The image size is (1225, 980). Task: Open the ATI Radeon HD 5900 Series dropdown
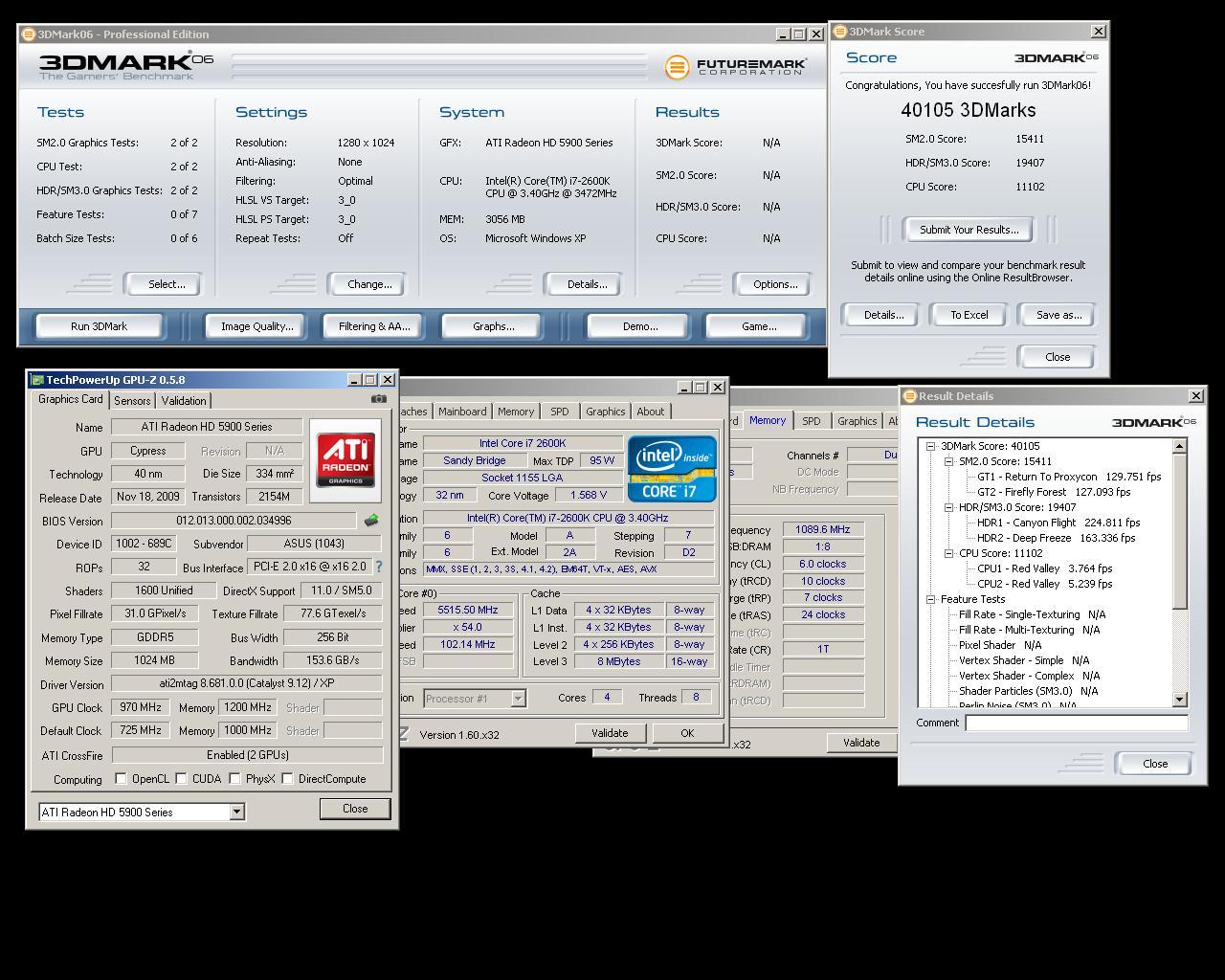point(236,812)
